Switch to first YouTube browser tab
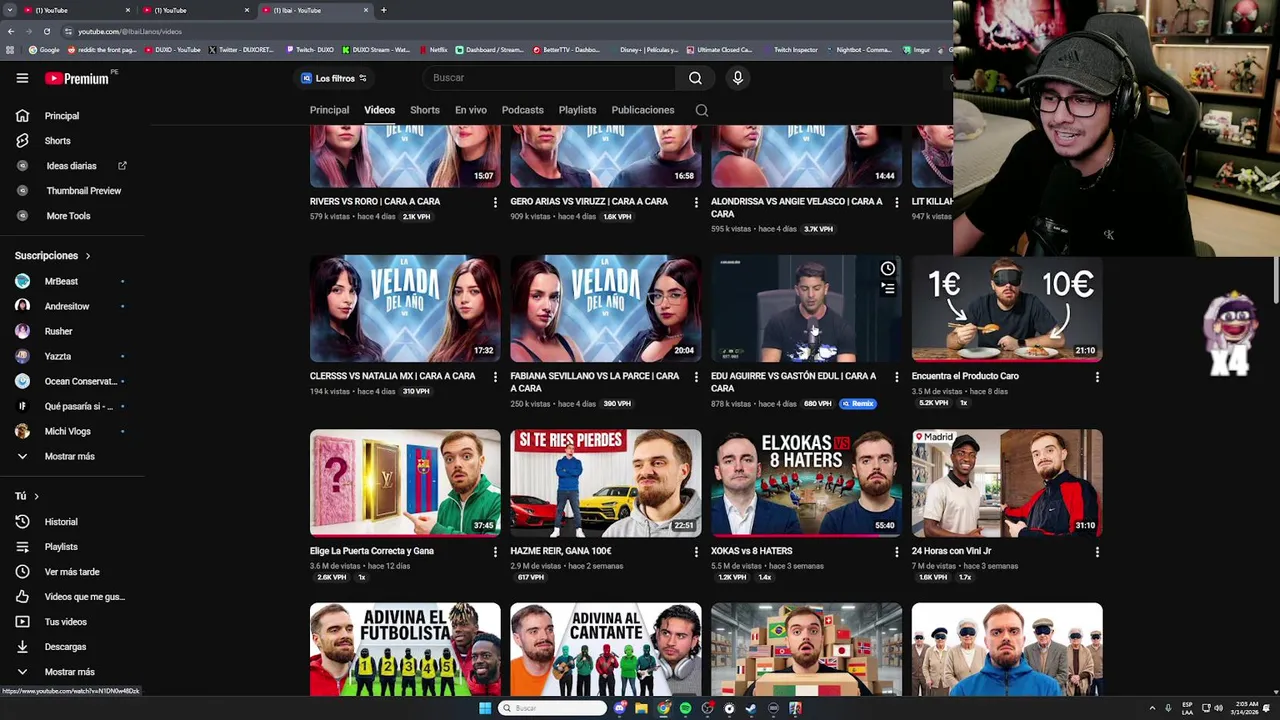The image size is (1280, 720). pyautogui.click(x=76, y=10)
